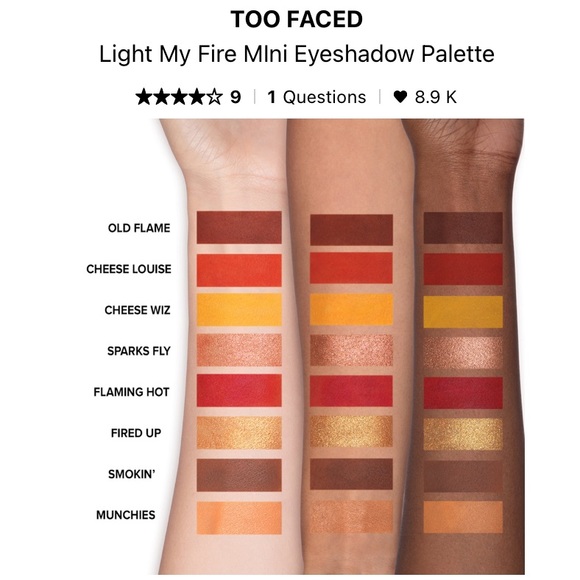580x580 pixels.
Task: Select Munchies swatch on light arm
Action: (239, 518)
